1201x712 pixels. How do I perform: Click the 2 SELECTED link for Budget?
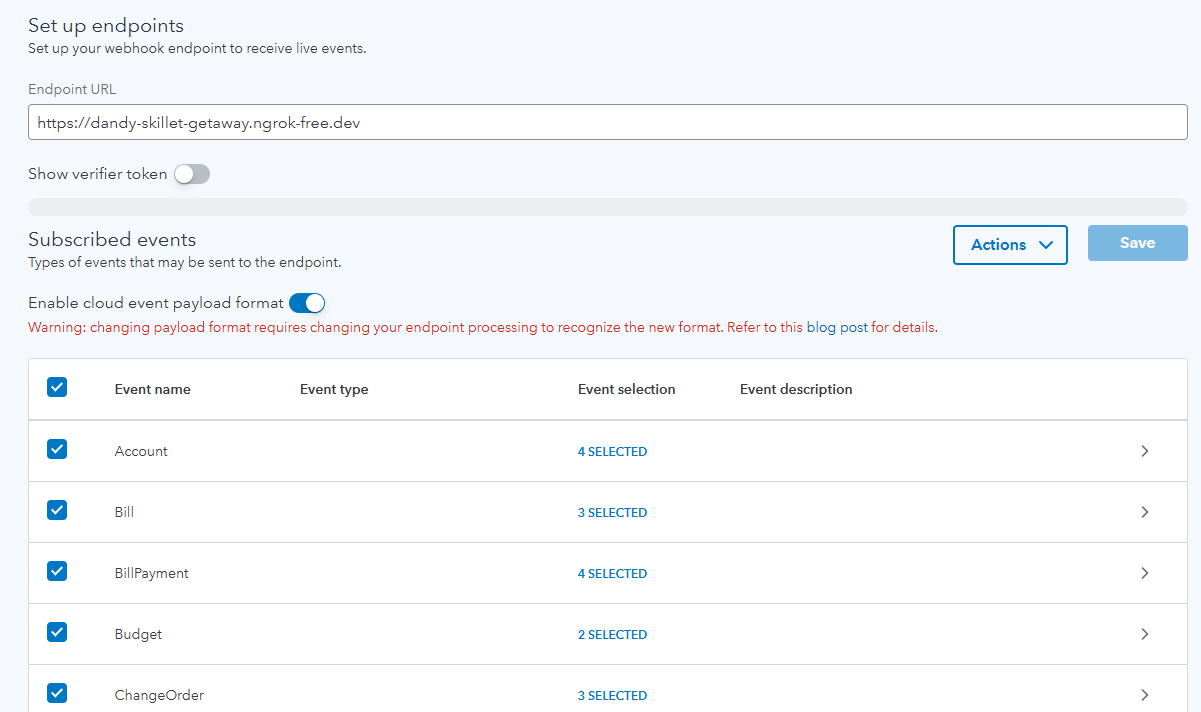[x=612, y=635]
